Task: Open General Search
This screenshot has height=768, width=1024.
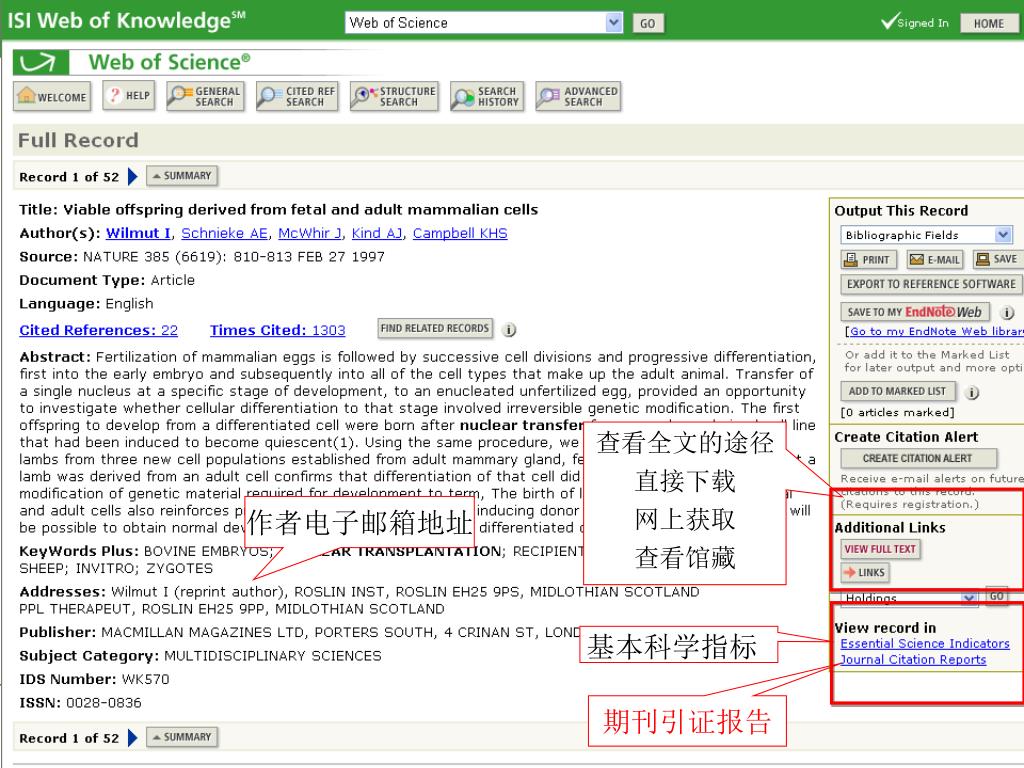Action: tap(205, 96)
